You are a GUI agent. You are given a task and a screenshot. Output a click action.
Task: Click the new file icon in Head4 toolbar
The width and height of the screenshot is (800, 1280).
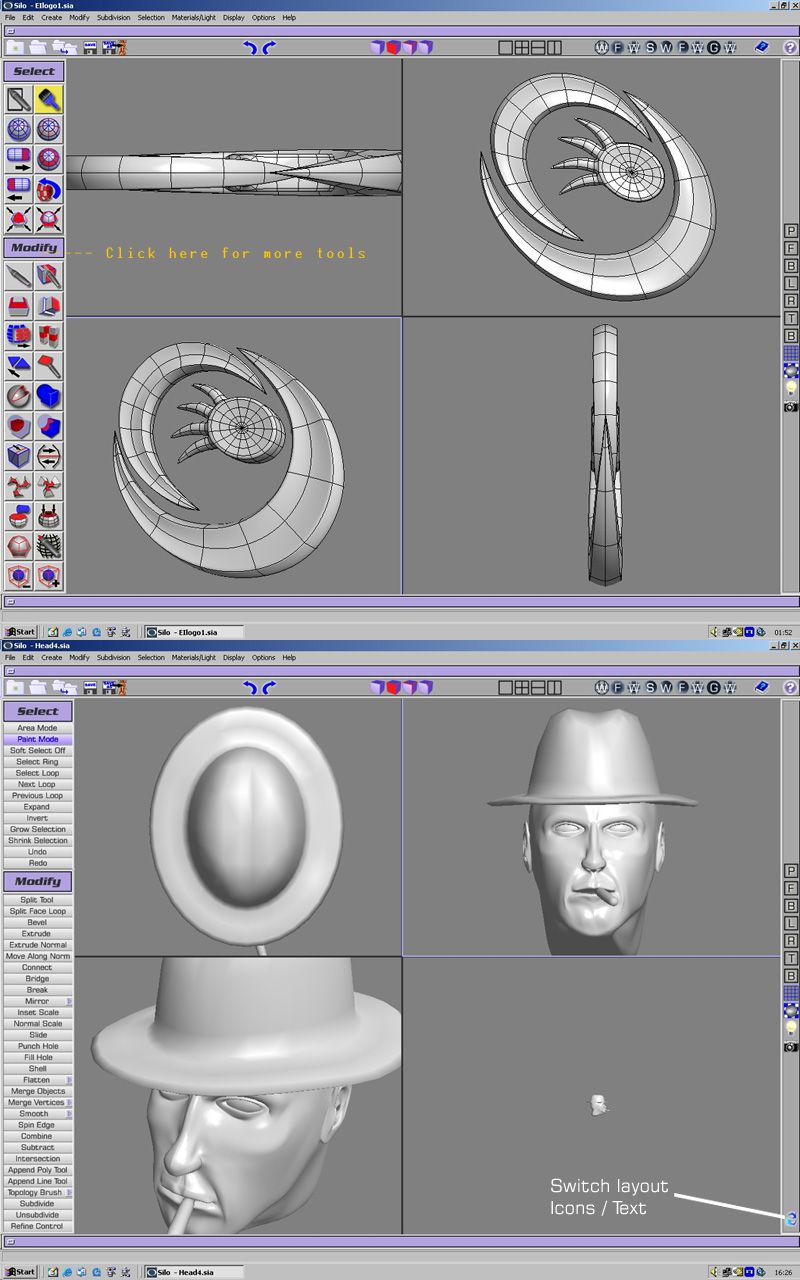pos(15,687)
